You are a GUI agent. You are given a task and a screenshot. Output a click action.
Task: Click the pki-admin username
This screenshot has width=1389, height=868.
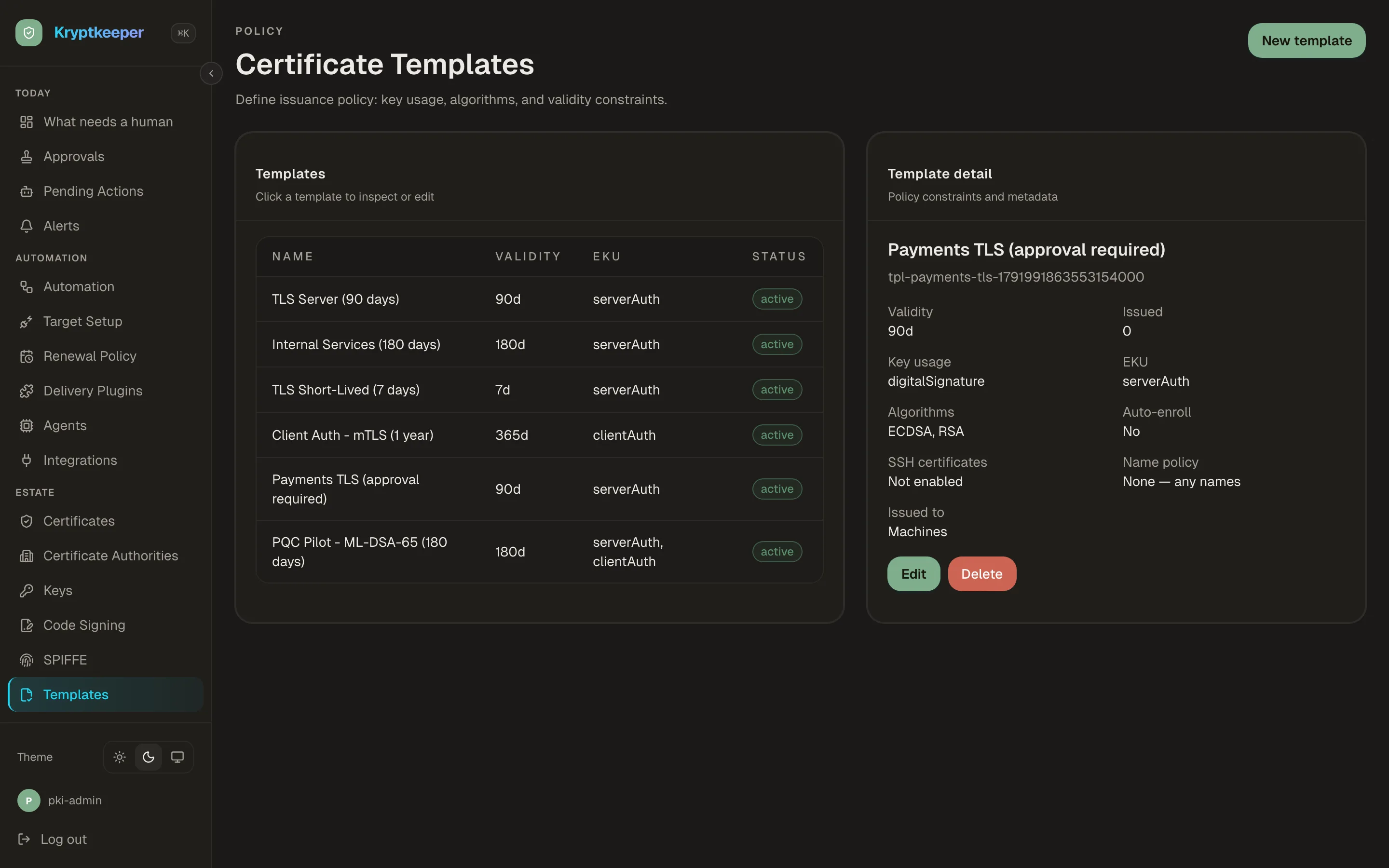click(x=75, y=800)
